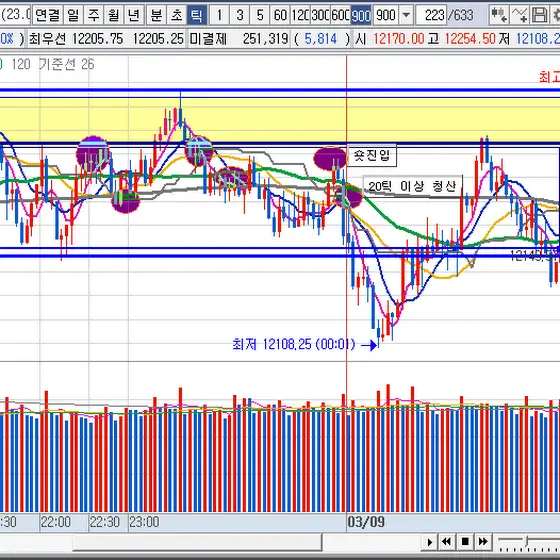Viewport: 560px width, 560px height.
Task: Click the interval value field showing 900
Action: [x=386, y=15]
